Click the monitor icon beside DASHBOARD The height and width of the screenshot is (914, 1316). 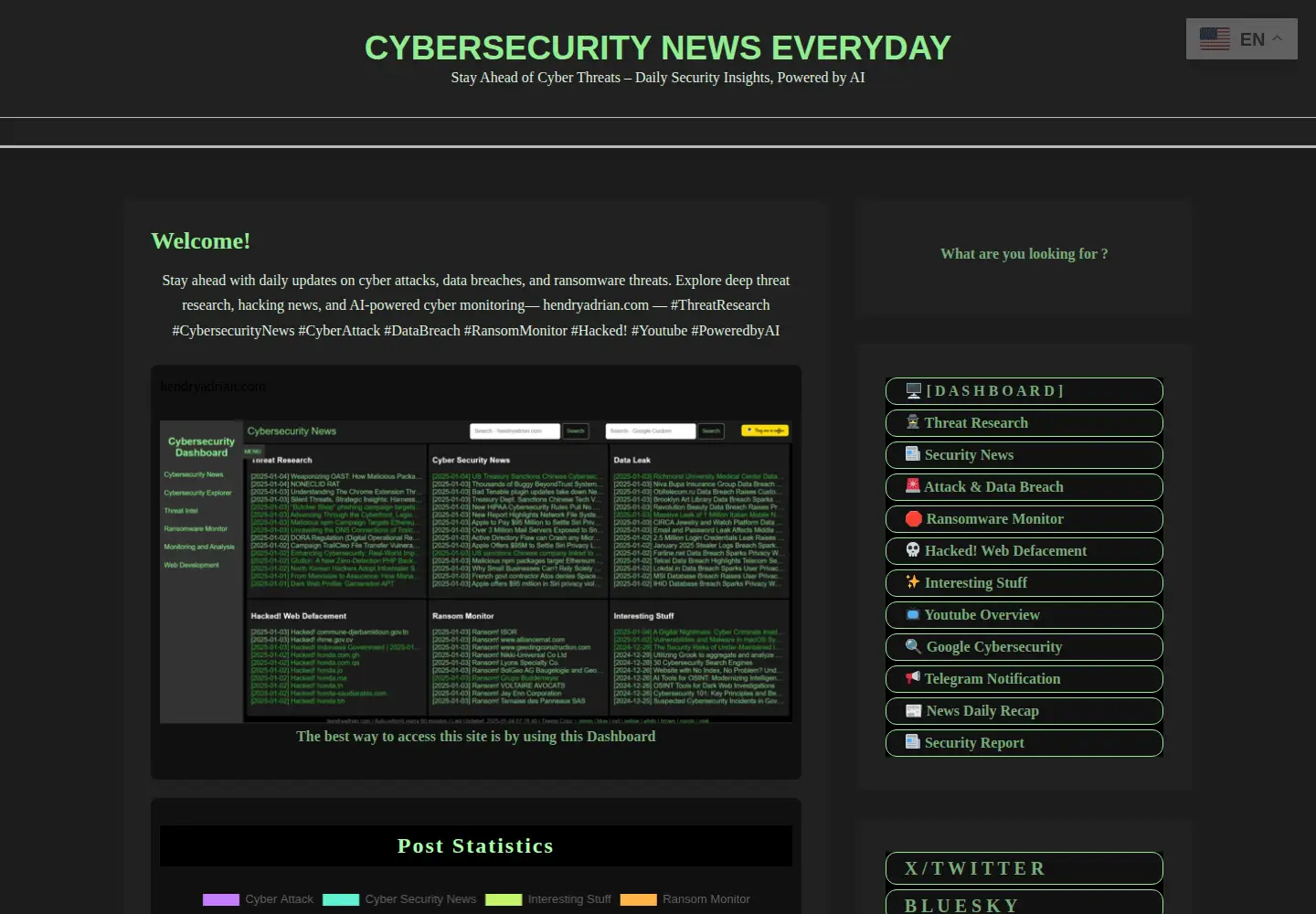(x=913, y=390)
